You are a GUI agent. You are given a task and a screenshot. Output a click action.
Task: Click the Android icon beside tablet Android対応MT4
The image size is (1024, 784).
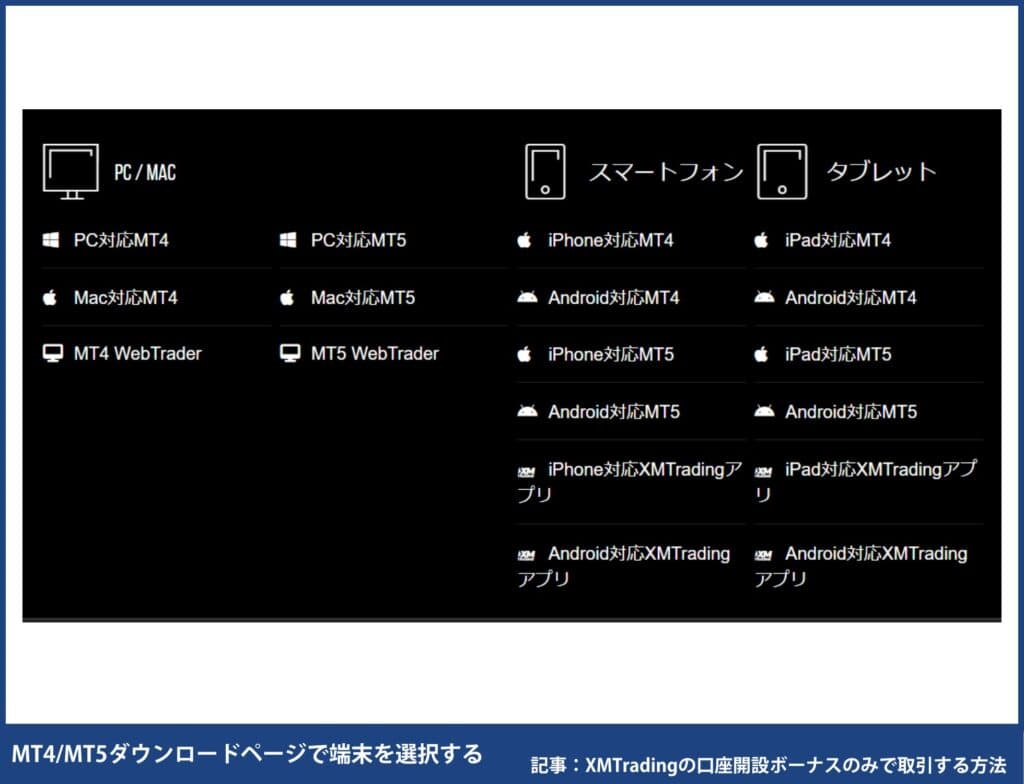coord(764,298)
